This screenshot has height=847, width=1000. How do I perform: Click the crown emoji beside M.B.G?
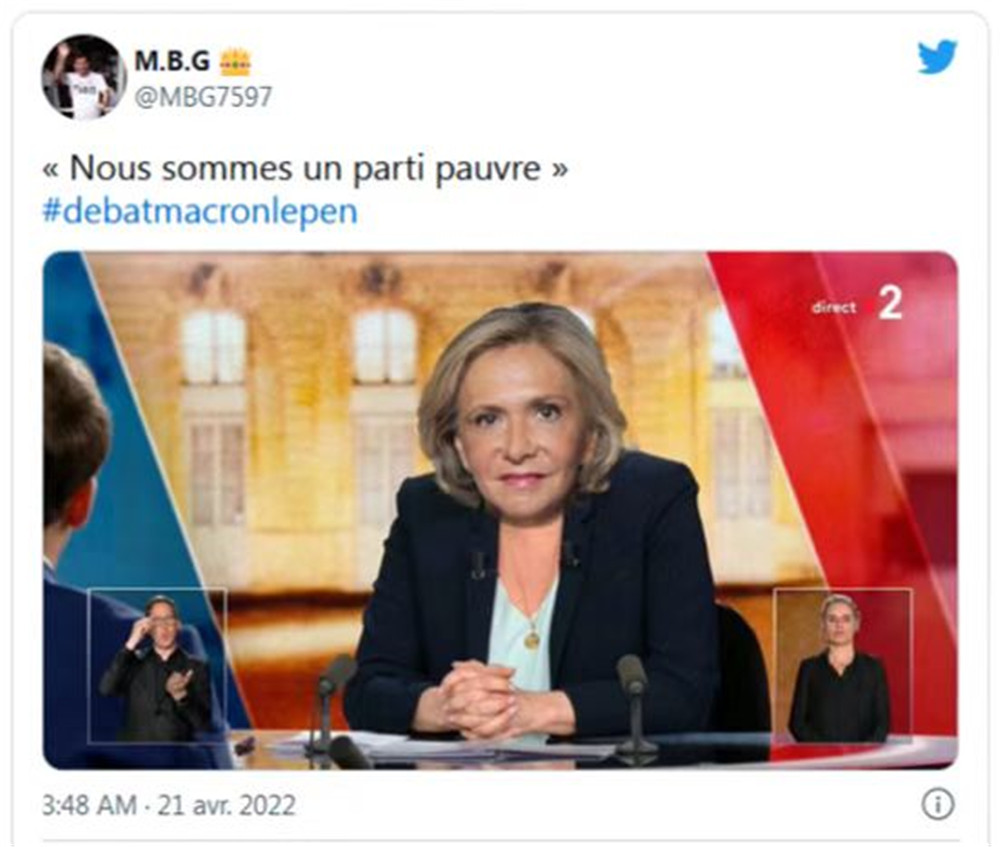[x=235, y=62]
